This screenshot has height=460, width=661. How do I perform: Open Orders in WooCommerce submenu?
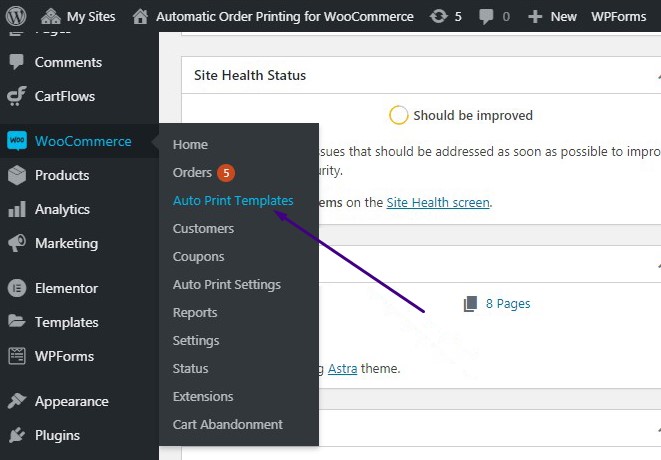(x=192, y=172)
